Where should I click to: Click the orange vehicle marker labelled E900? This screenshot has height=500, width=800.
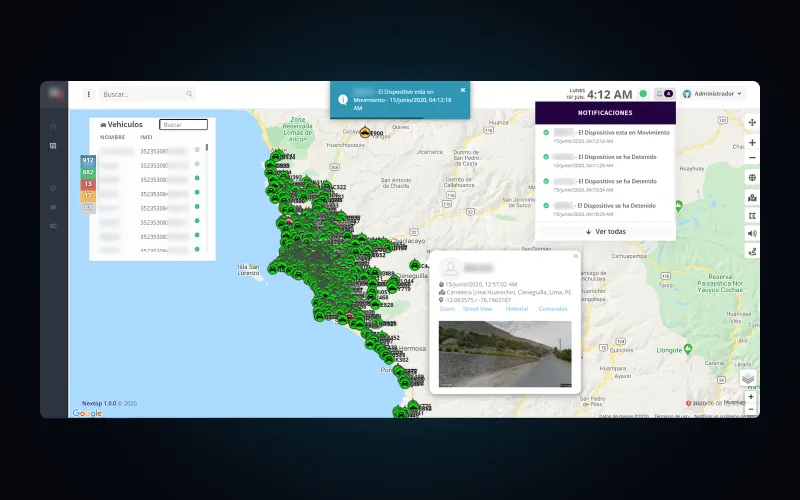(365, 133)
